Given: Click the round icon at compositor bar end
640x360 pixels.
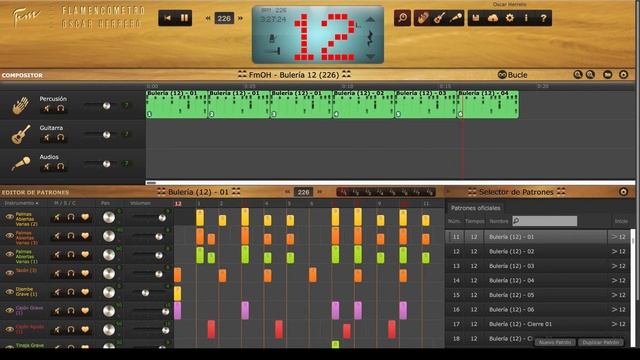Looking at the screenshot, I should tap(623, 74).
